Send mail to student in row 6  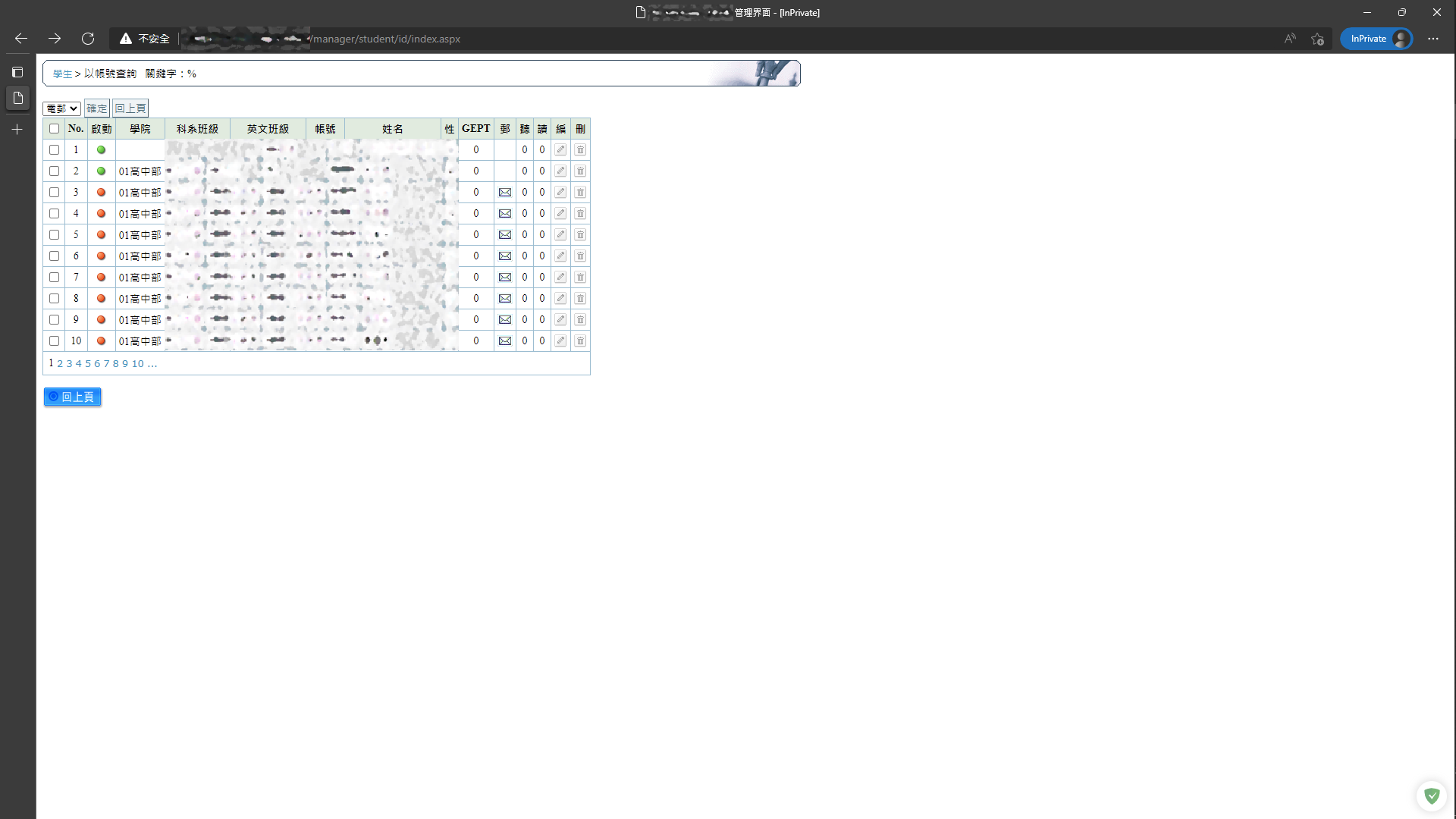point(505,256)
